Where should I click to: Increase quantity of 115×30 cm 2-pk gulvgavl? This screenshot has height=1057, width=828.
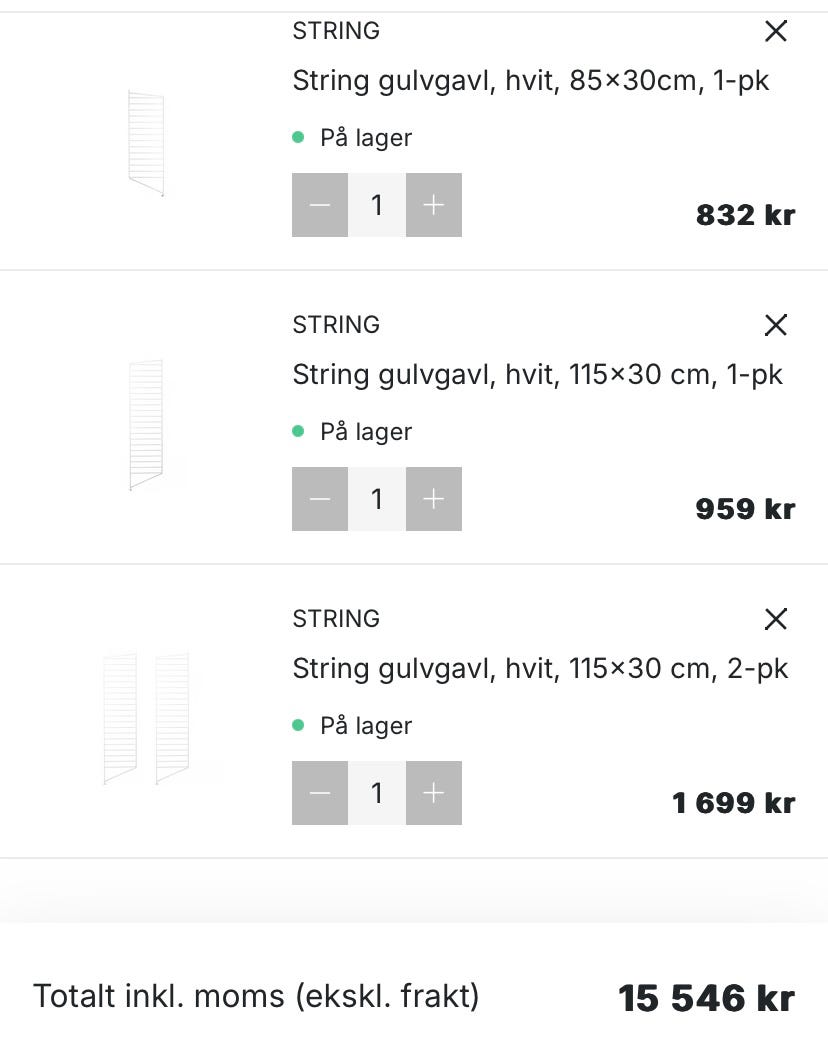tap(433, 793)
